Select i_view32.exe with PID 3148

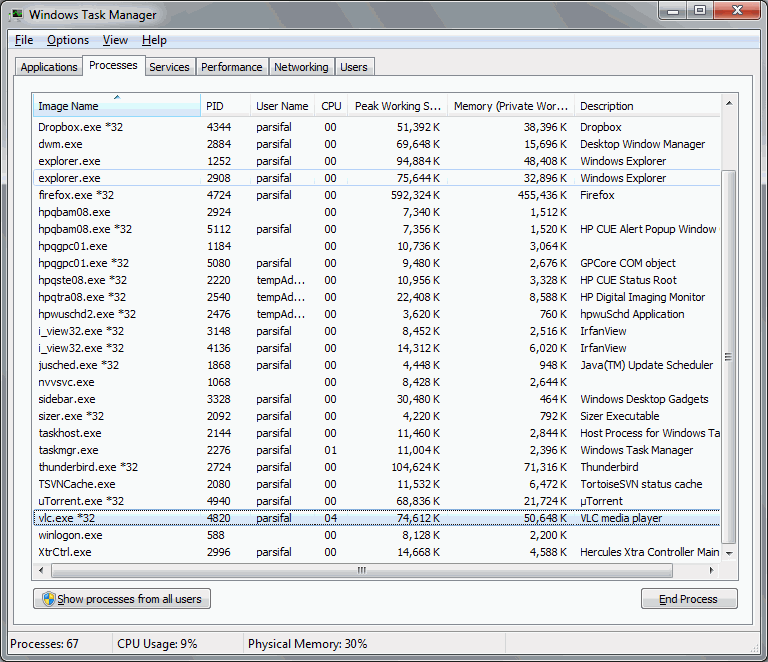click(x=377, y=331)
